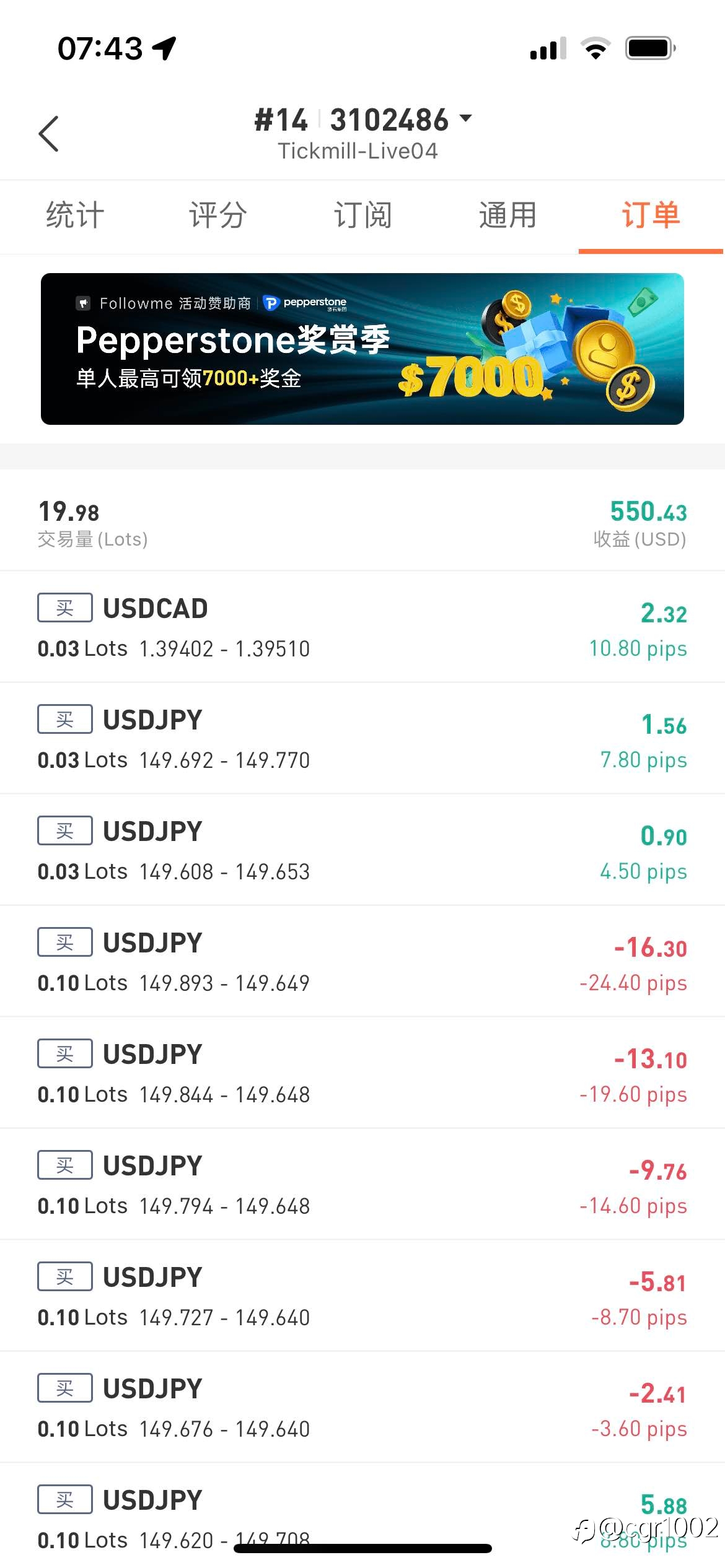Open USDJPY order losing -9.76
The height and width of the screenshot is (1568, 725).
tap(362, 1184)
